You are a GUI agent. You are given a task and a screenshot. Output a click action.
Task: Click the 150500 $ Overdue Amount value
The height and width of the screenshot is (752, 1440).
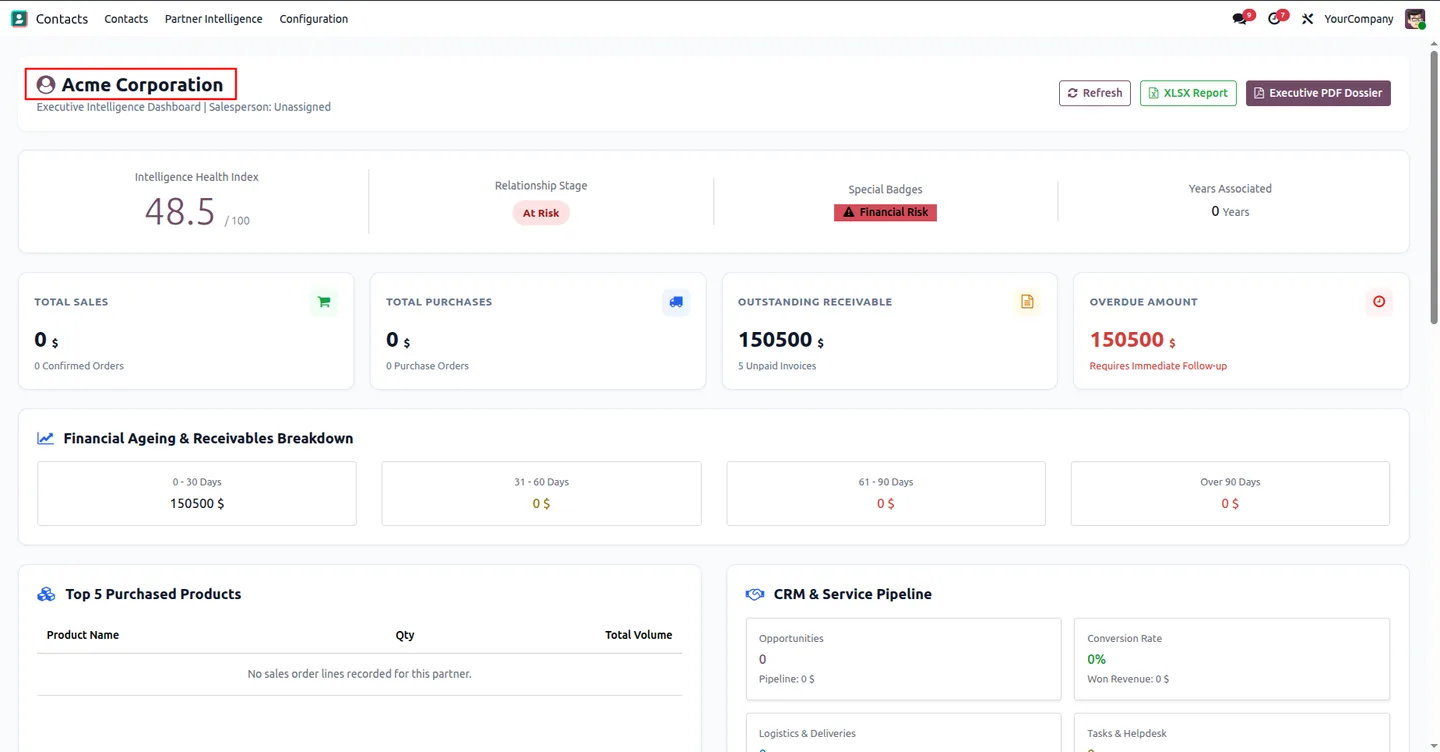[1133, 340]
